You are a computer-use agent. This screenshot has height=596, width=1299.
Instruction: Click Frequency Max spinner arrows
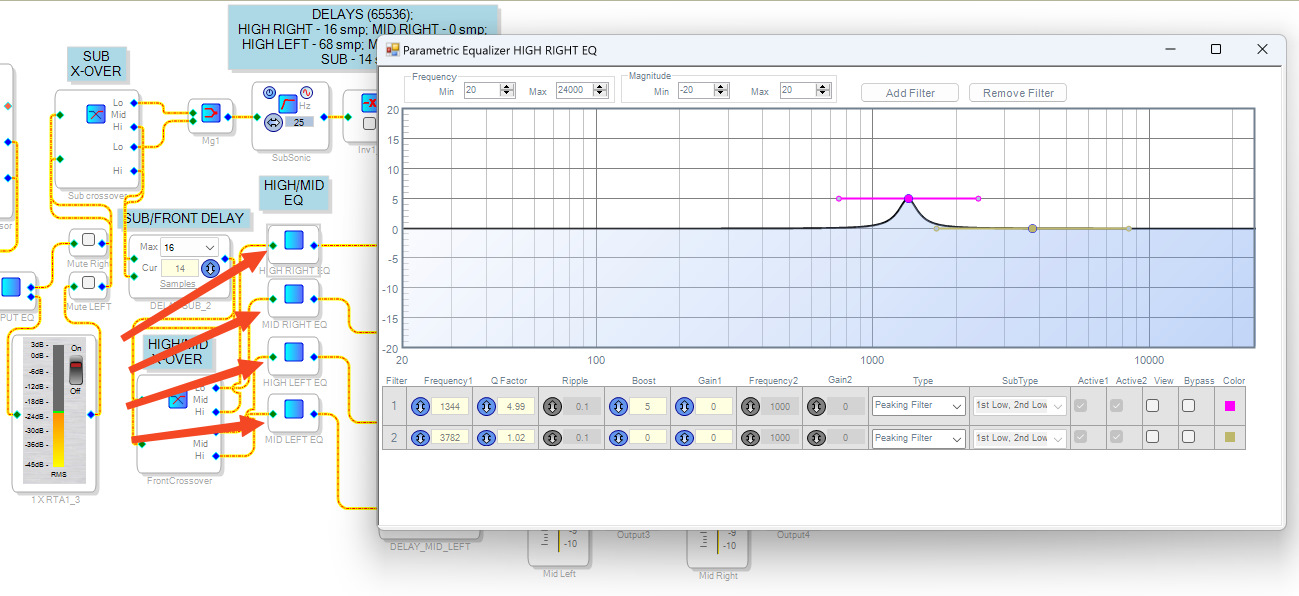[600, 90]
